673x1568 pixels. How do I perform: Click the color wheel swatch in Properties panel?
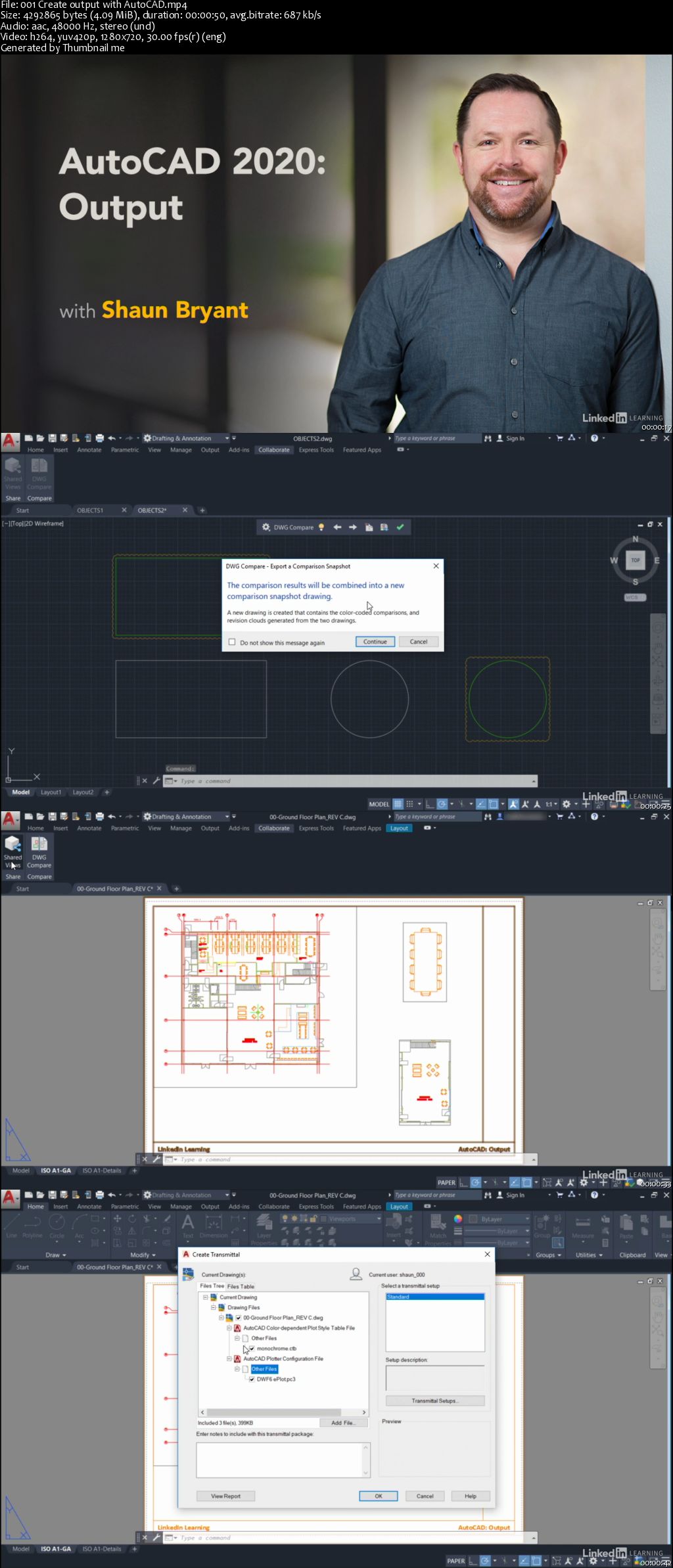pos(458,1219)
